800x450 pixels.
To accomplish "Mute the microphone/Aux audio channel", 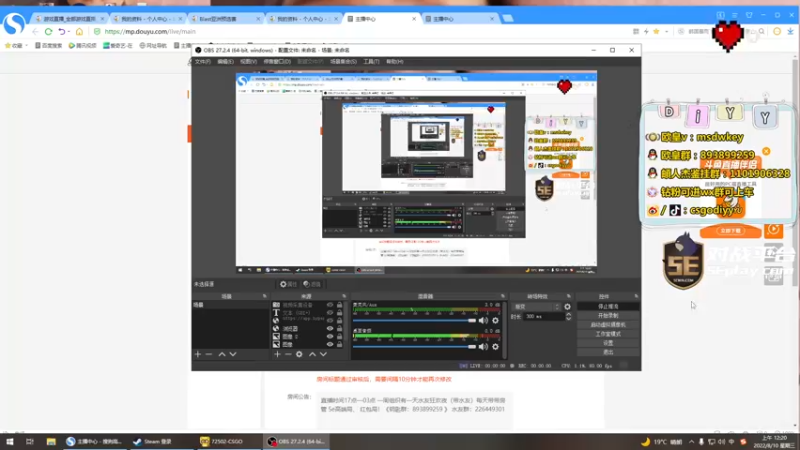I will [483, 320].
